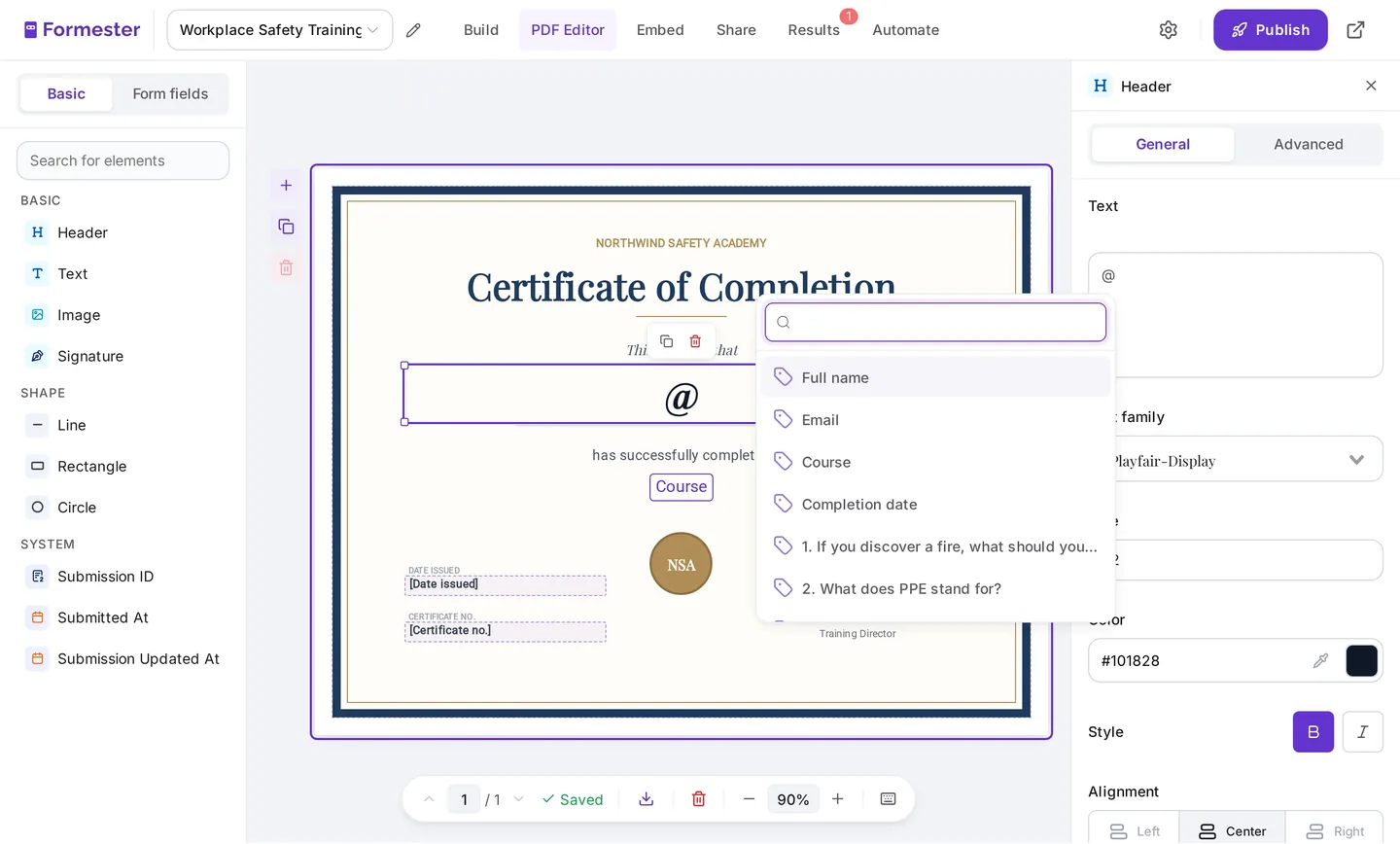Screen dimensions: 1400x844
Task: Delete the page using side trash icon
Action: [286, 267]
